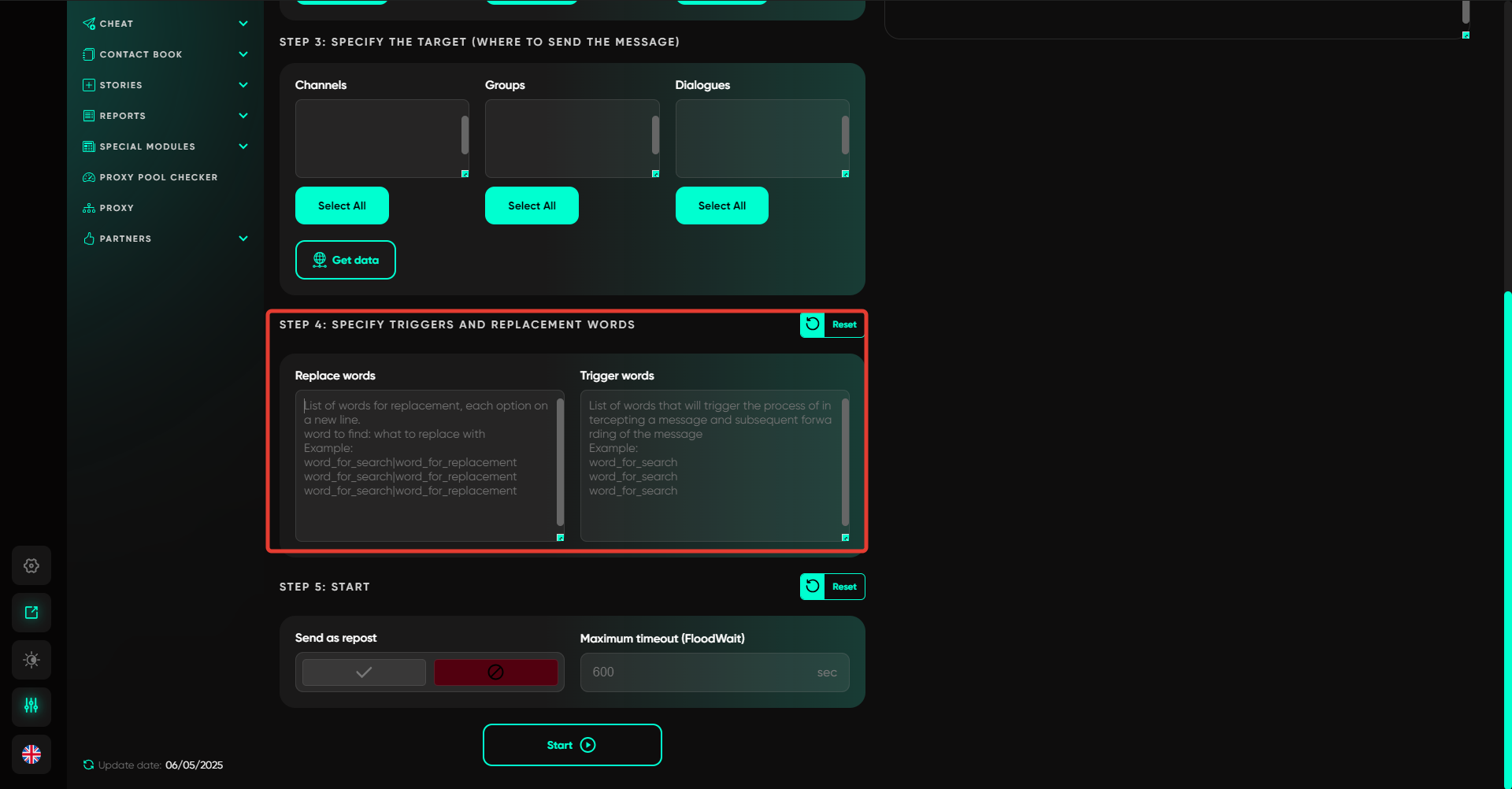Click the Channels list scrollbar

465,135
